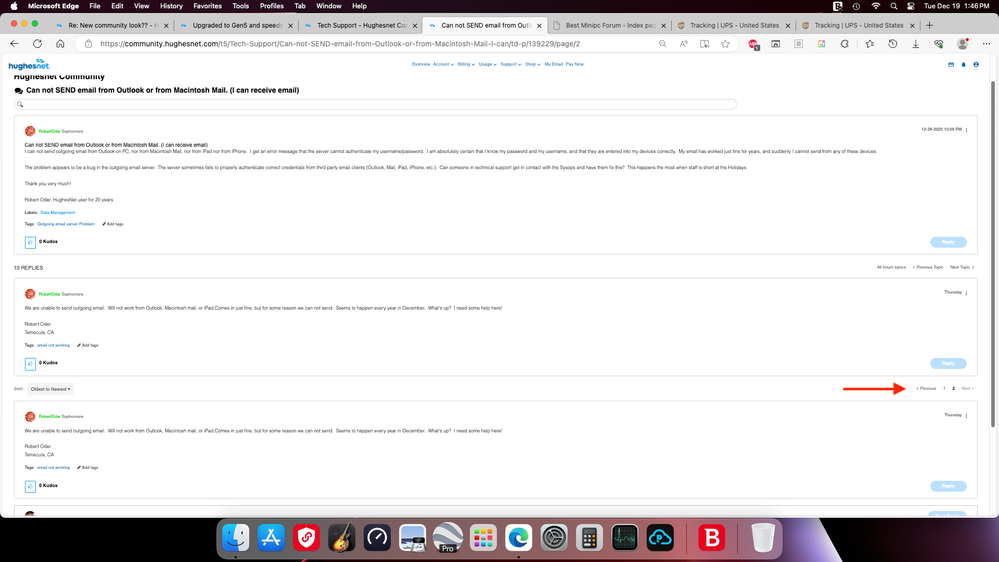Go to page 1 of replies
The image size is (999, 562).
[944, 388]
